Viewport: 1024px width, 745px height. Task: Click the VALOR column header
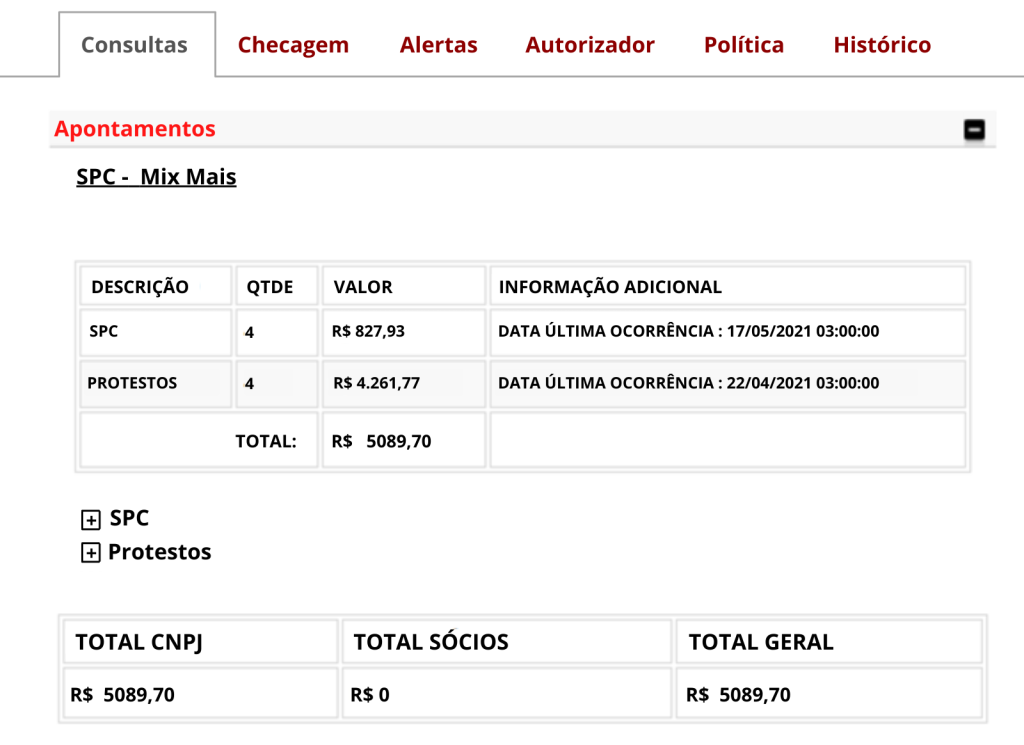point(363,287)
